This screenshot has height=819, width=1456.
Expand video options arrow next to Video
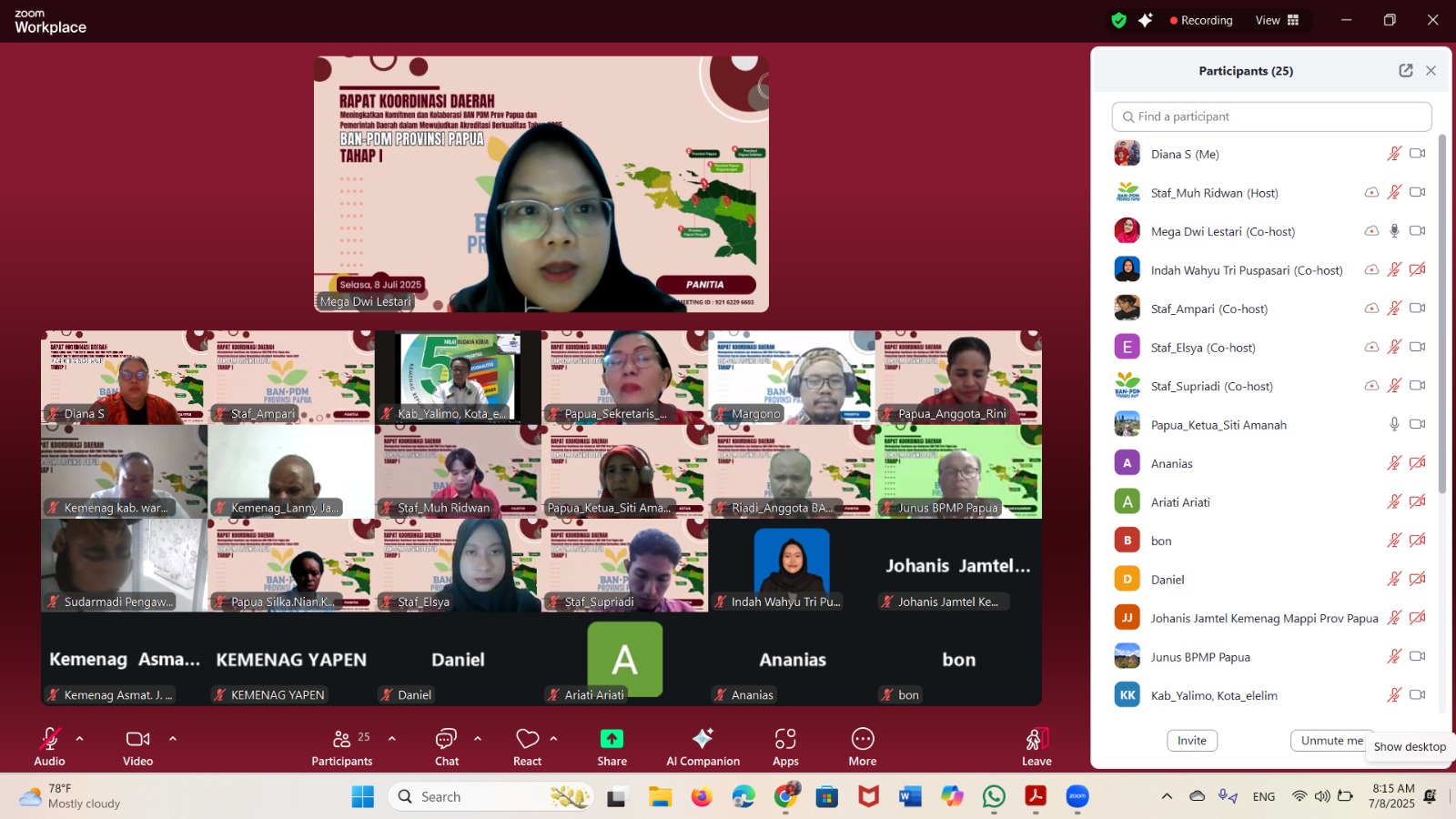click(x=173, y=739)
